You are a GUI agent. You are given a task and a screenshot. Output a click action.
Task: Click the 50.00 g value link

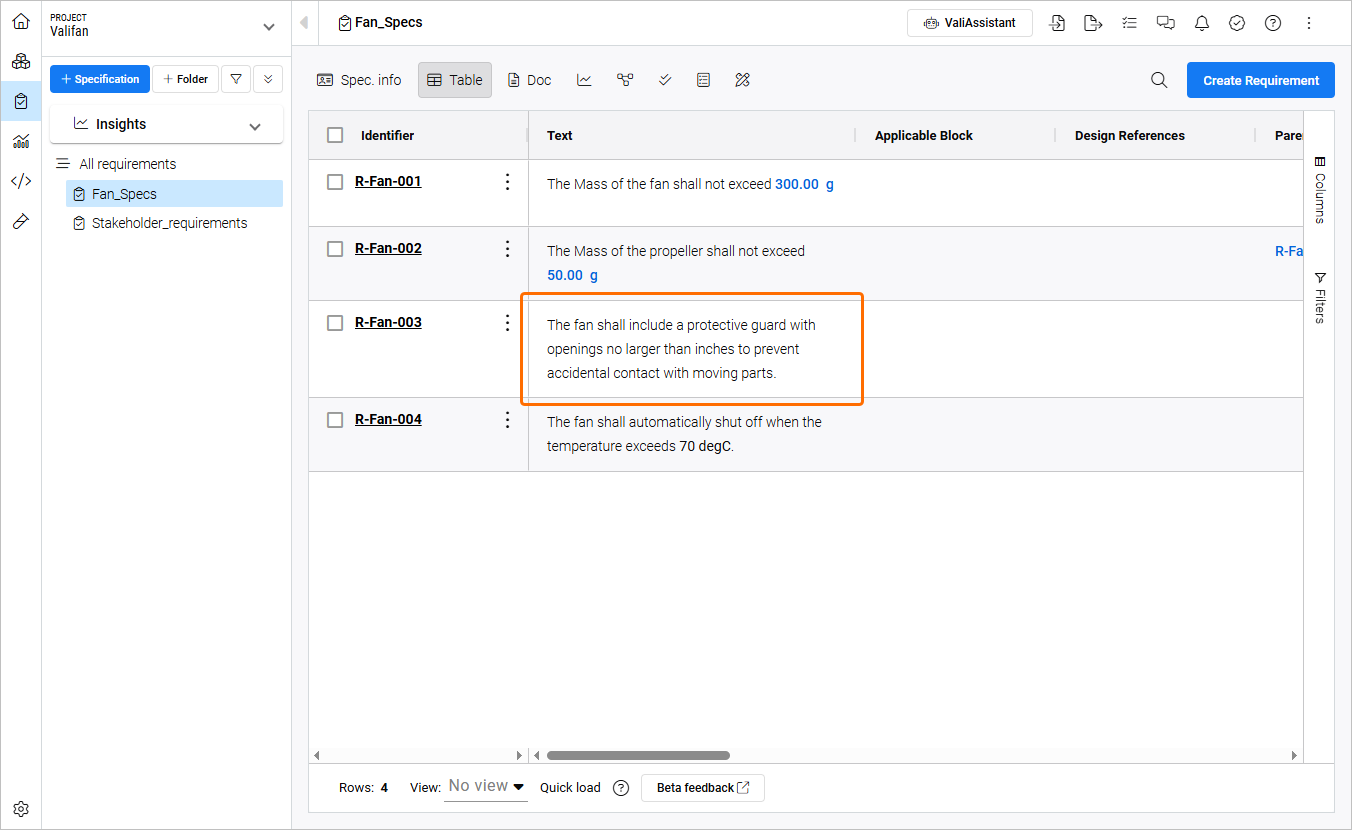click(x=572, y=275)
